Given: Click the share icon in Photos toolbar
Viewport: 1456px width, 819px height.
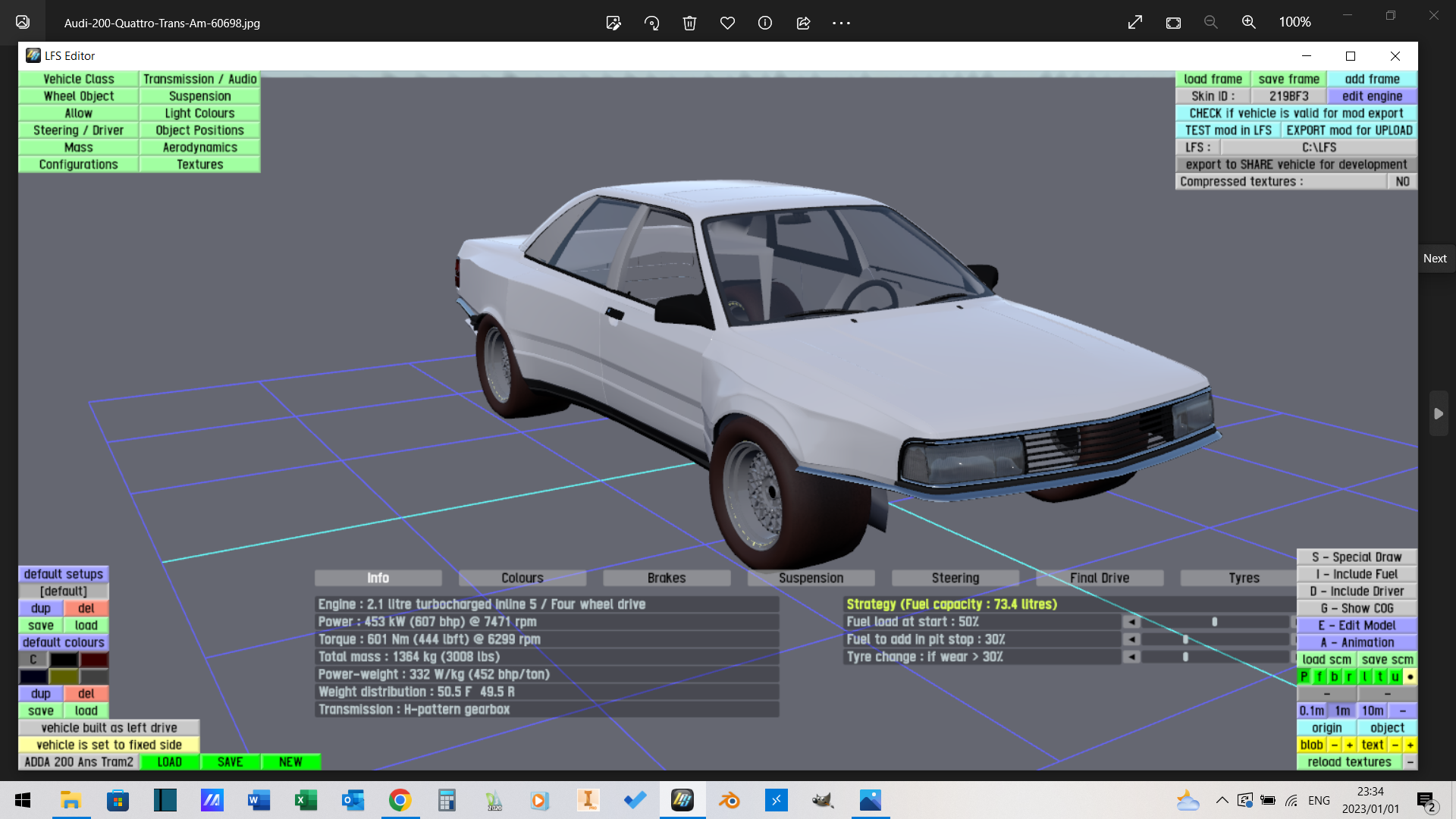Looking at the screenshot, I should coord(803,23).
